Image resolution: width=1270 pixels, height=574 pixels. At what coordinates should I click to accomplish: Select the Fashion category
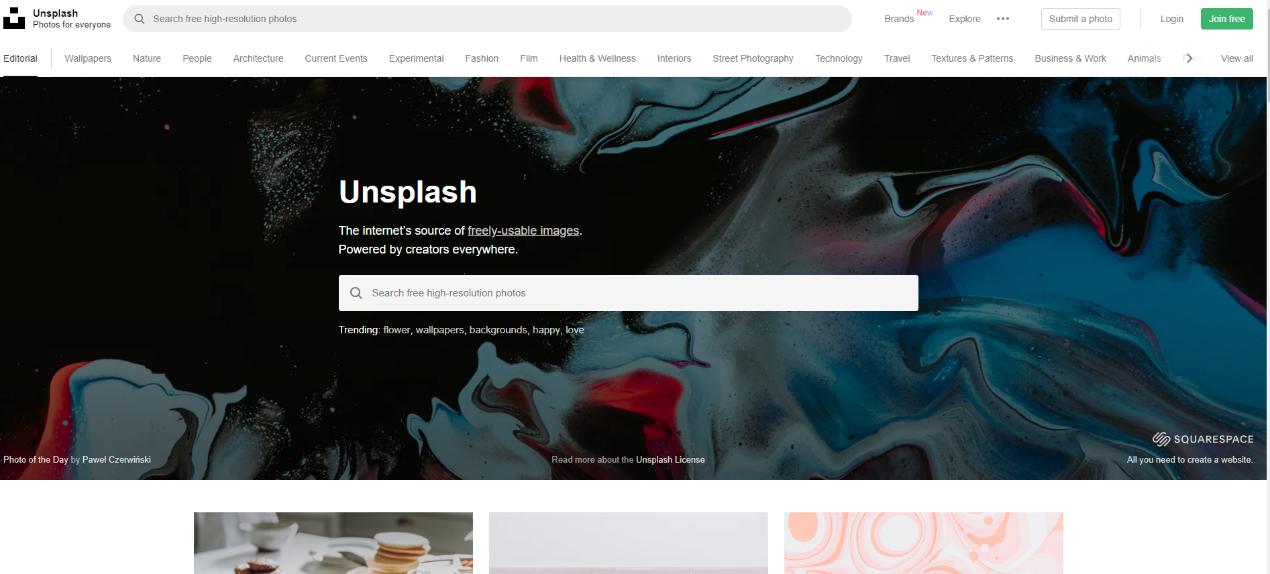click(482, 58)
